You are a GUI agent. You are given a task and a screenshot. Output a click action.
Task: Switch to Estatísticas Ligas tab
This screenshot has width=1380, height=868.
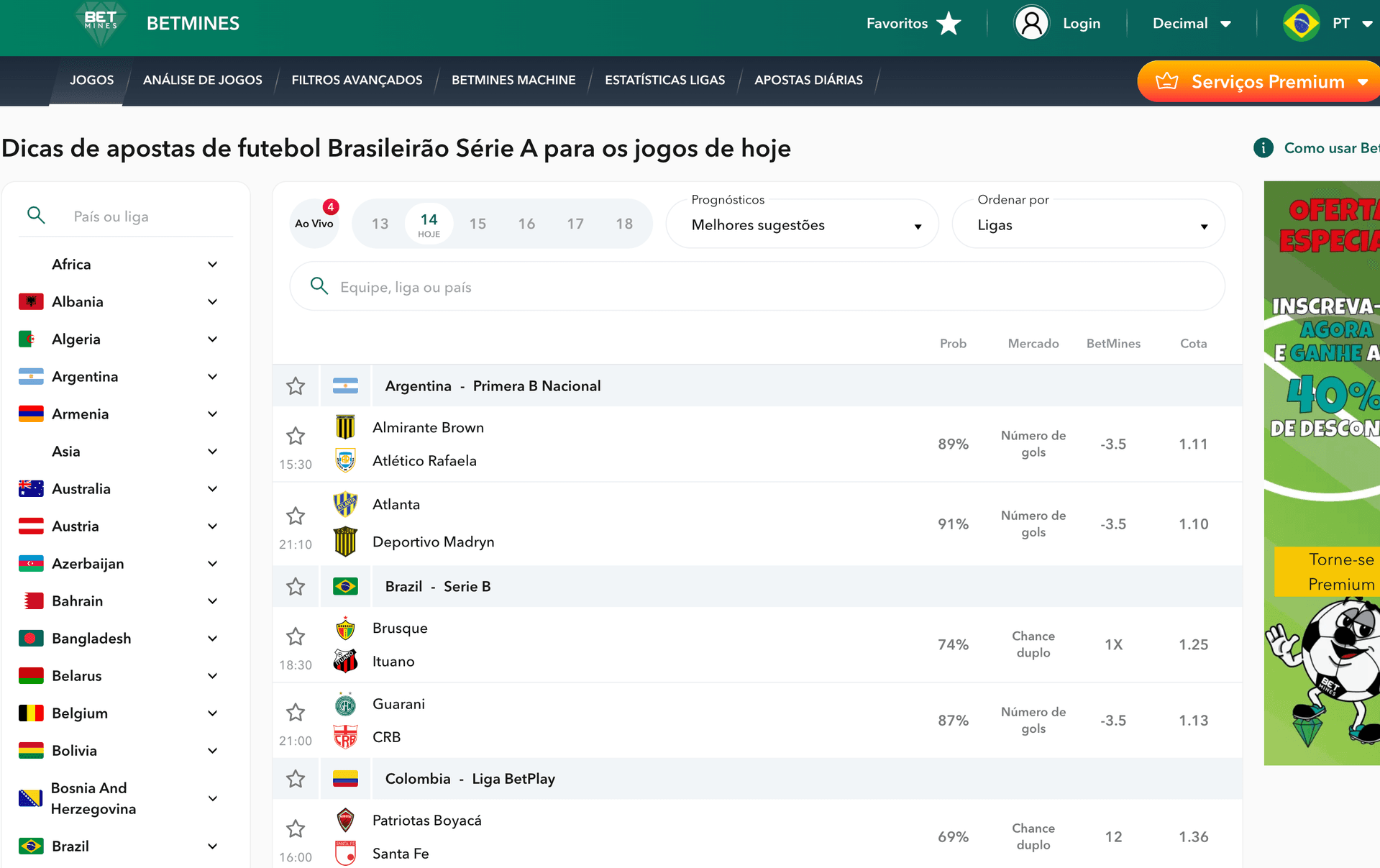click(x=664, y=80)
